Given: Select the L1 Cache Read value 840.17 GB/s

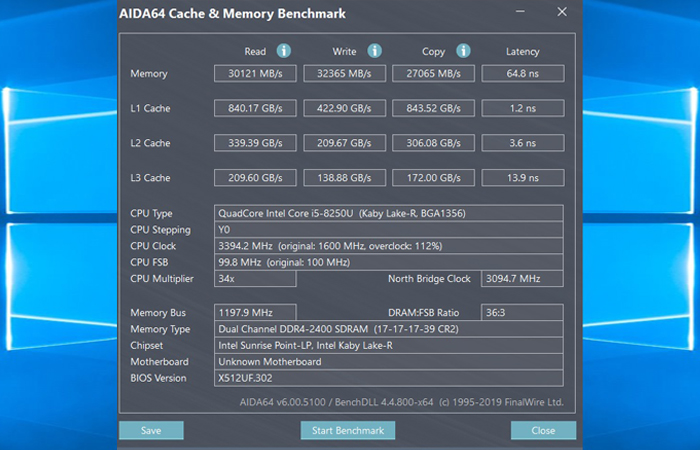Looking at the screenshot, I should (x=255, y=108).
